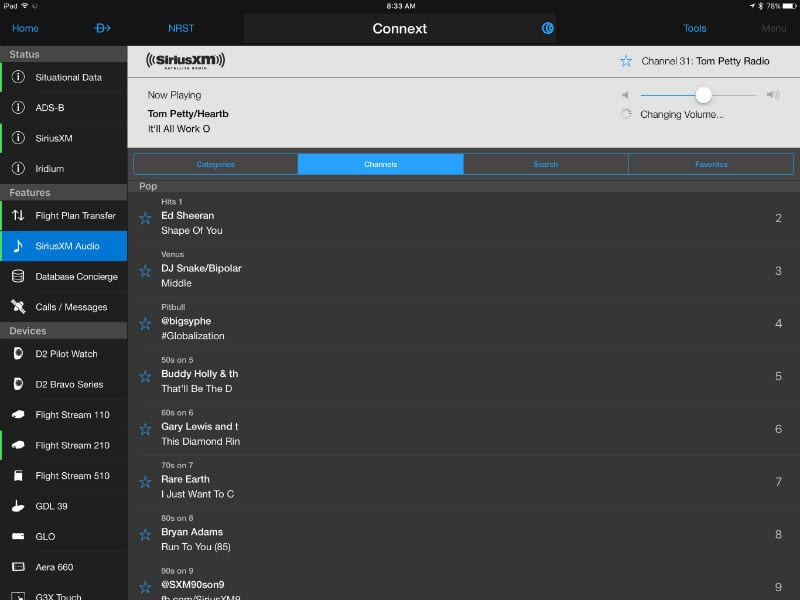Select Aera 660 device icon
800x600 pixels.
pyautogui.click(x=18, y=567)
